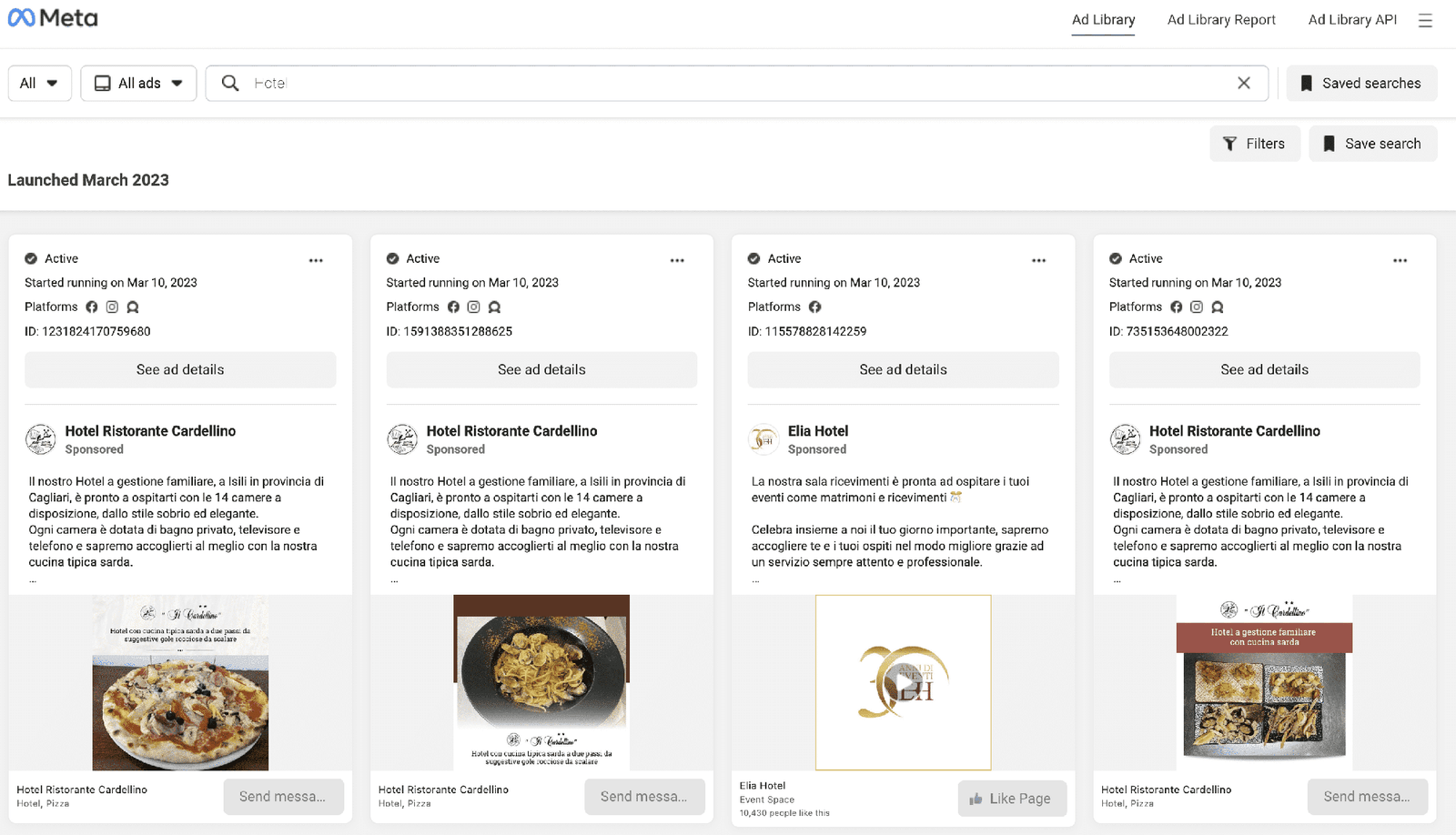
Task: Click the Meta logo
Action: point(53,18)
